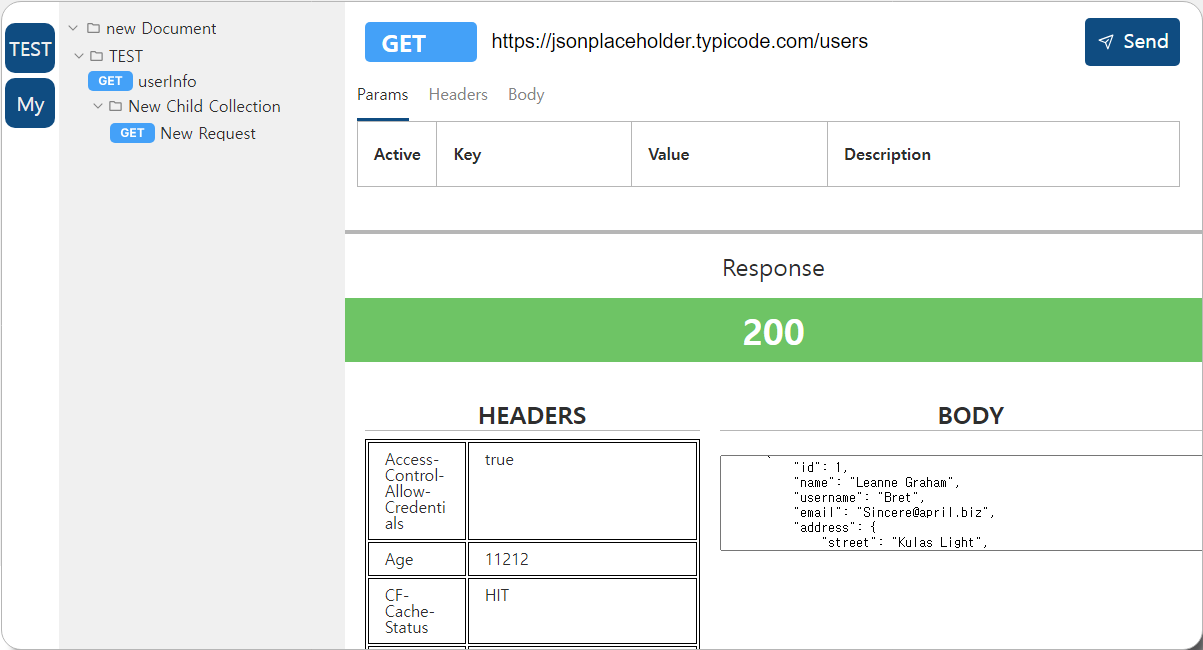This screenshot has width=1203, height=650.
Task: Select the New Child Collection label
Action: point(204,106)
